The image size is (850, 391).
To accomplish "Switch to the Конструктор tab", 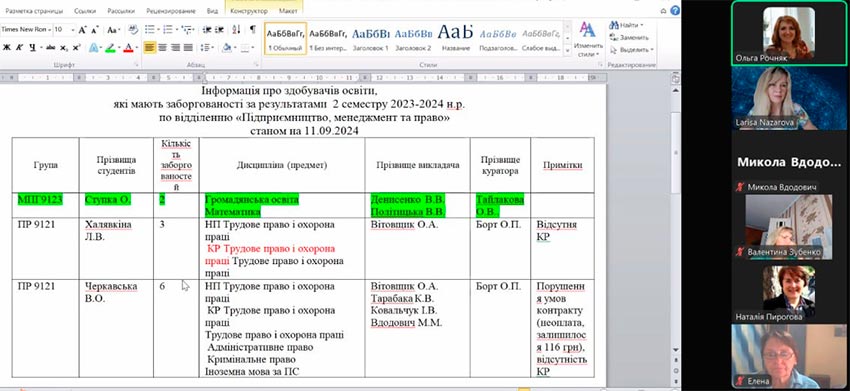I will click(x=249, y=11).
